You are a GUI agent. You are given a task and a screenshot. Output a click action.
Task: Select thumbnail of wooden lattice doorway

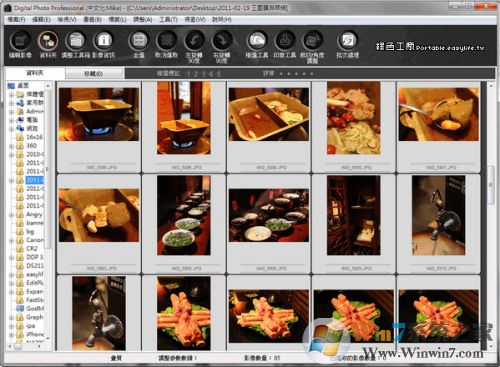click(x=354, y=215)
